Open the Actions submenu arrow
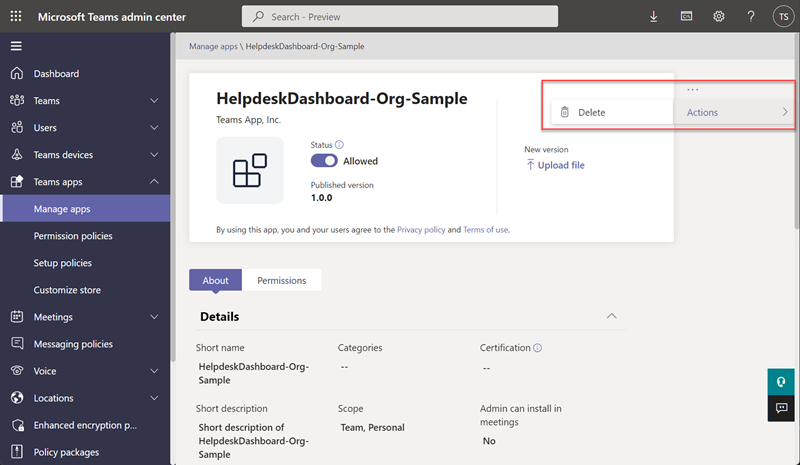Screen dimensions: 800x465 (x=785, y=112)
